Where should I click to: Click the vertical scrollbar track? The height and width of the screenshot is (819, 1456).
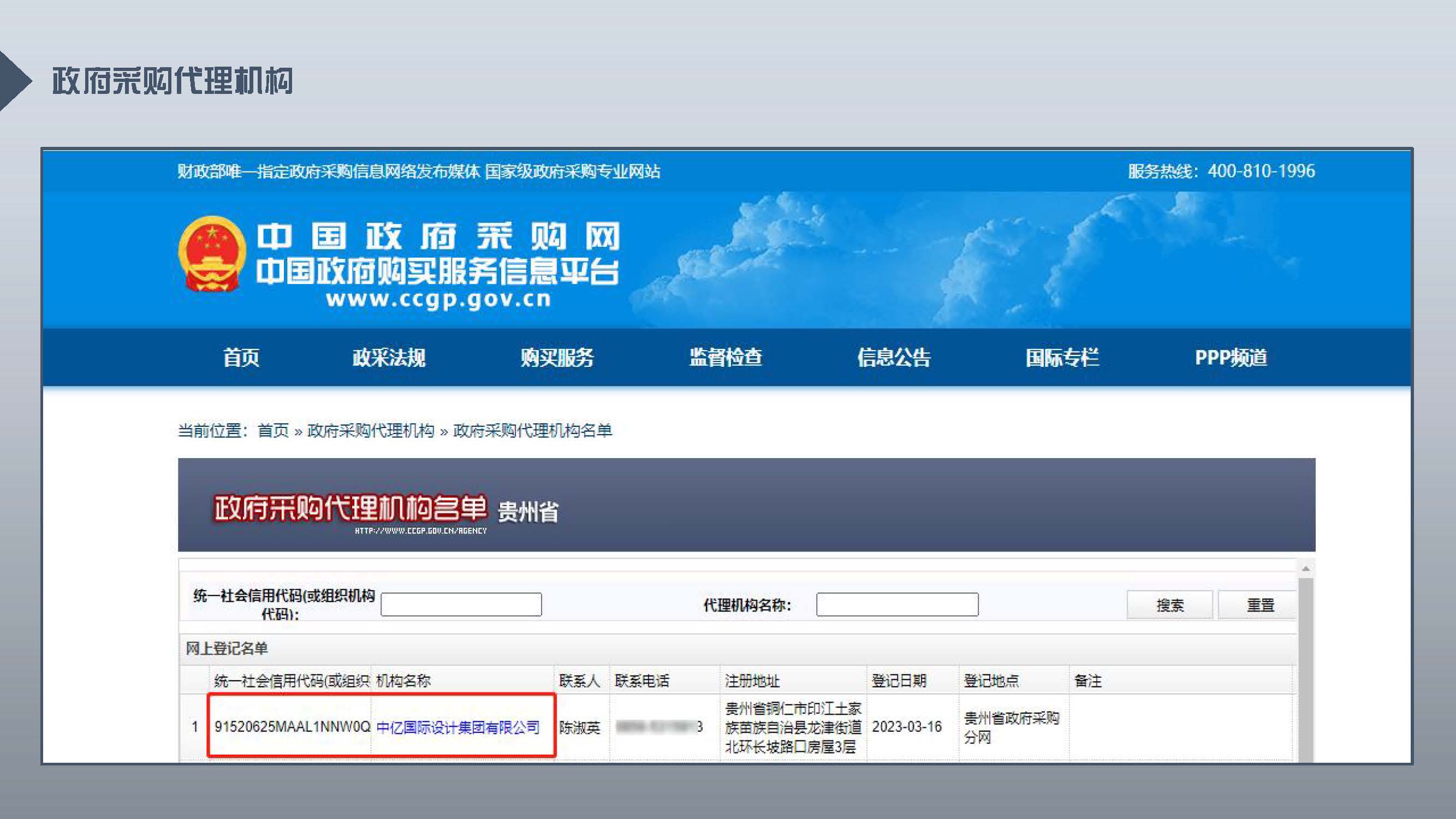coord(1306,670)
